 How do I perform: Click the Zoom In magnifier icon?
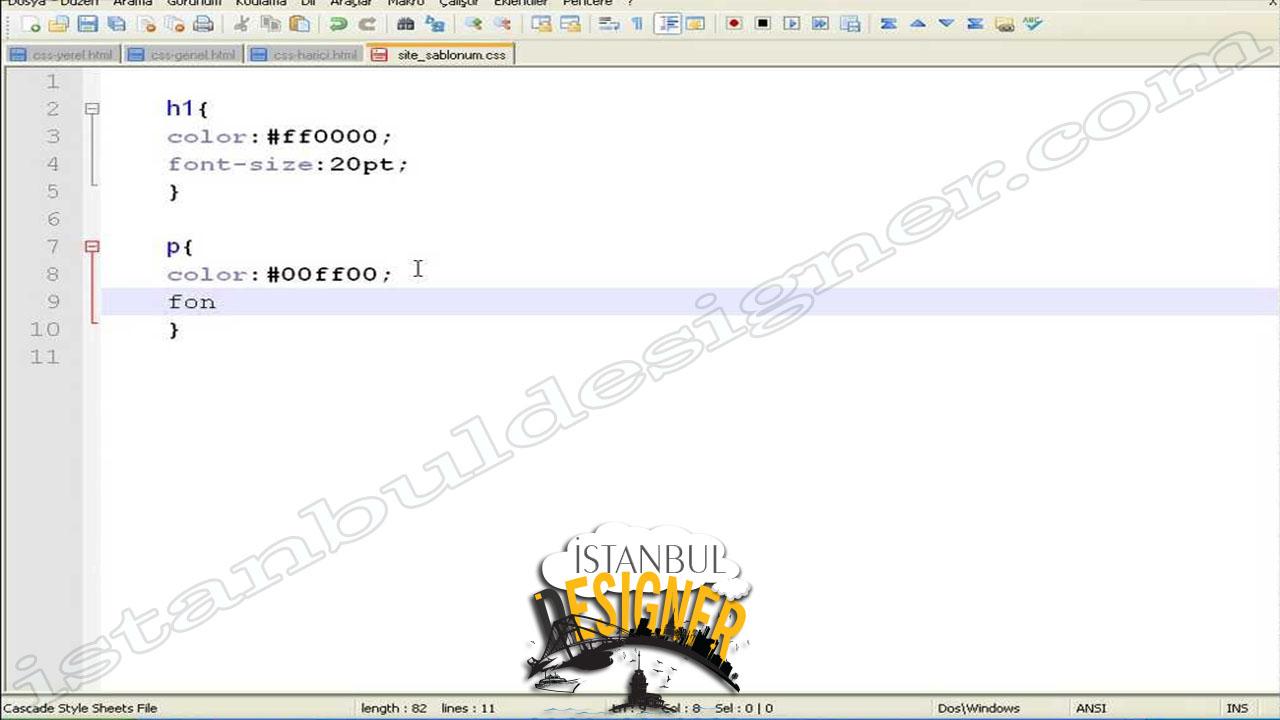coord(473,24)
